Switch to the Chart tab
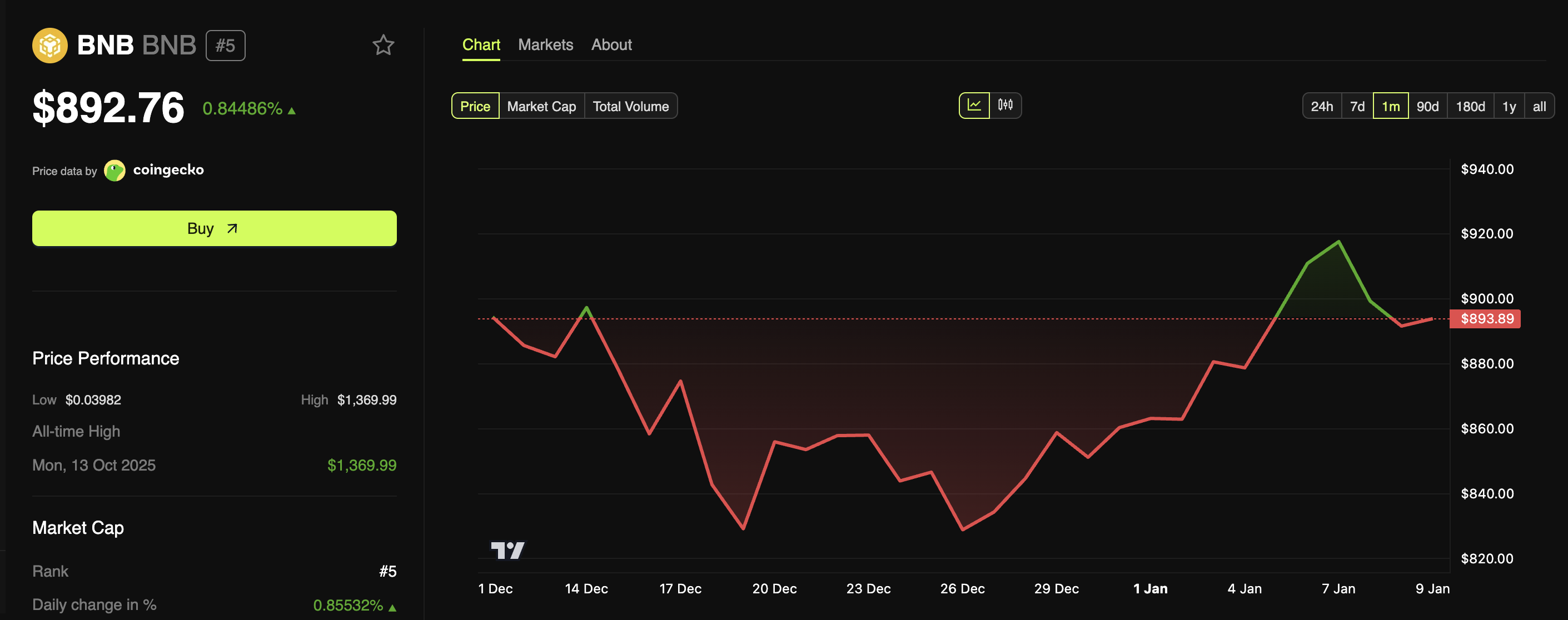The image size is (1568, 620). 481,44
